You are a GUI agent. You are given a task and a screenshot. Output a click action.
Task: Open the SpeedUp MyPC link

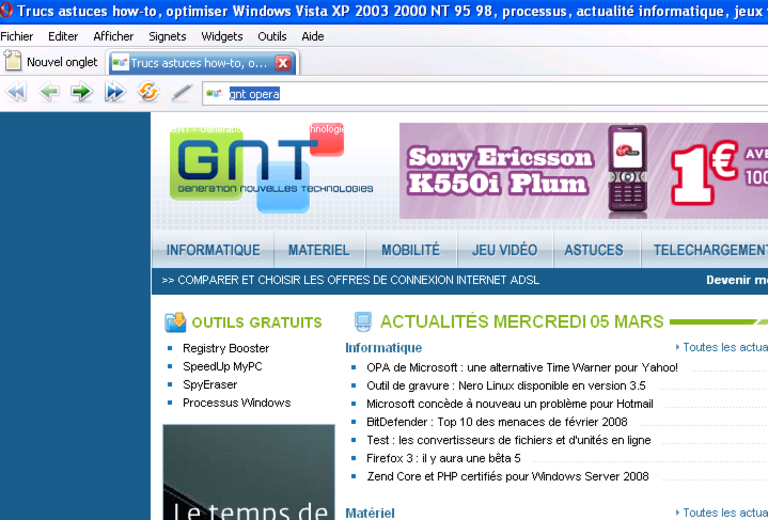[222, 366]
